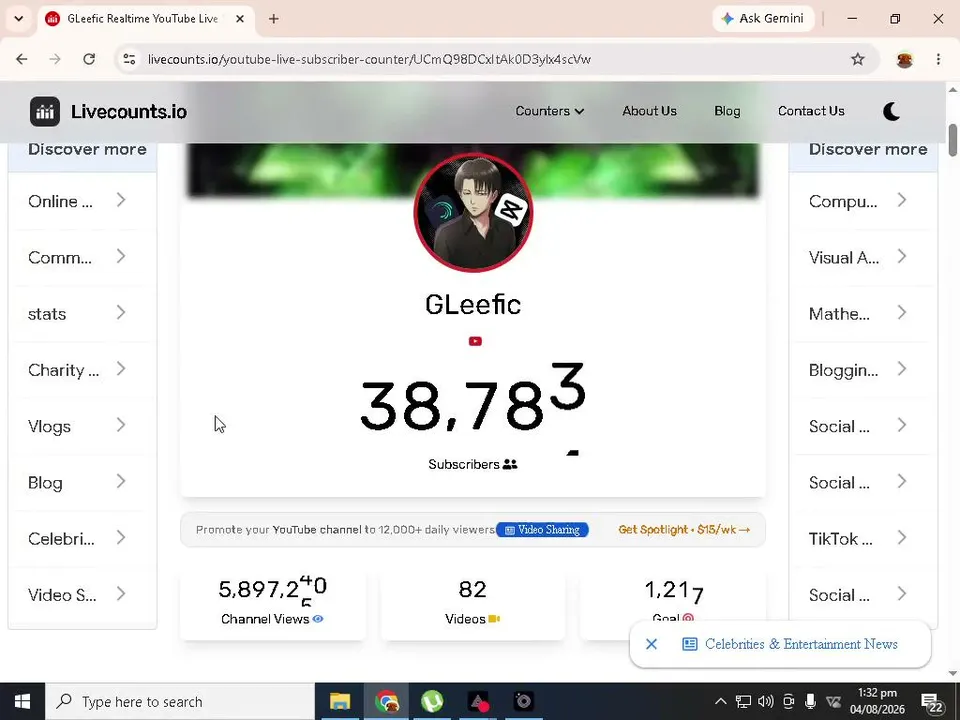Expand the Comm... category chevron
The width and height of the screenshot is (960, 720).
click(121, 257)
